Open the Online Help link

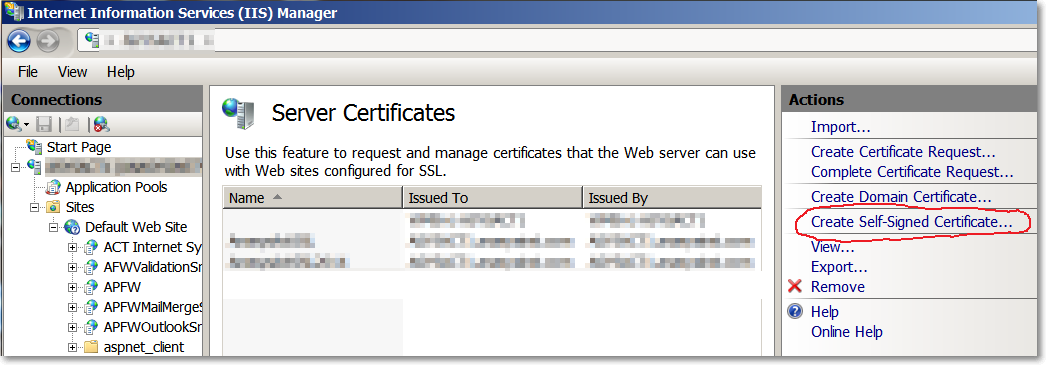pyautogui.click(x=847, y=332)
